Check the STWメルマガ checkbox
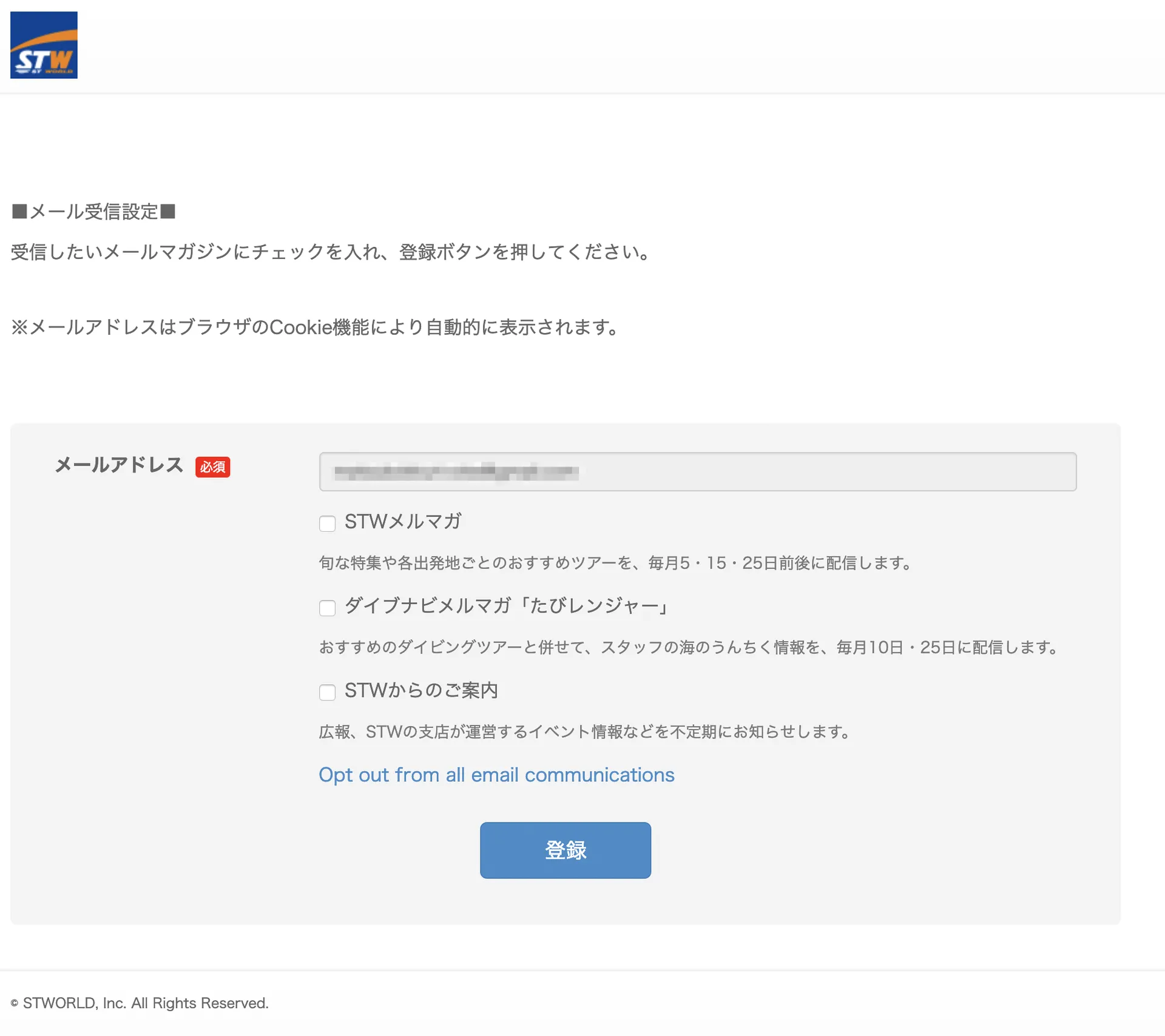 point(327,523)
